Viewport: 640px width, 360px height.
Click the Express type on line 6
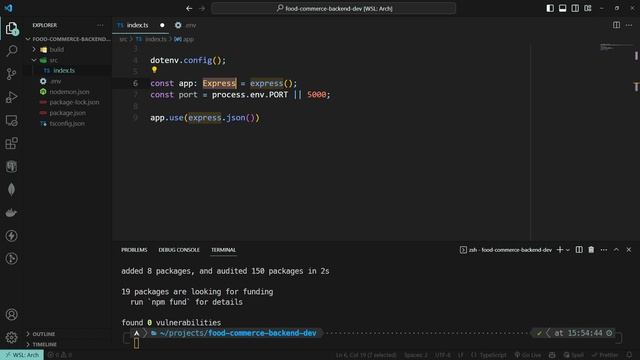coord(219,83)
